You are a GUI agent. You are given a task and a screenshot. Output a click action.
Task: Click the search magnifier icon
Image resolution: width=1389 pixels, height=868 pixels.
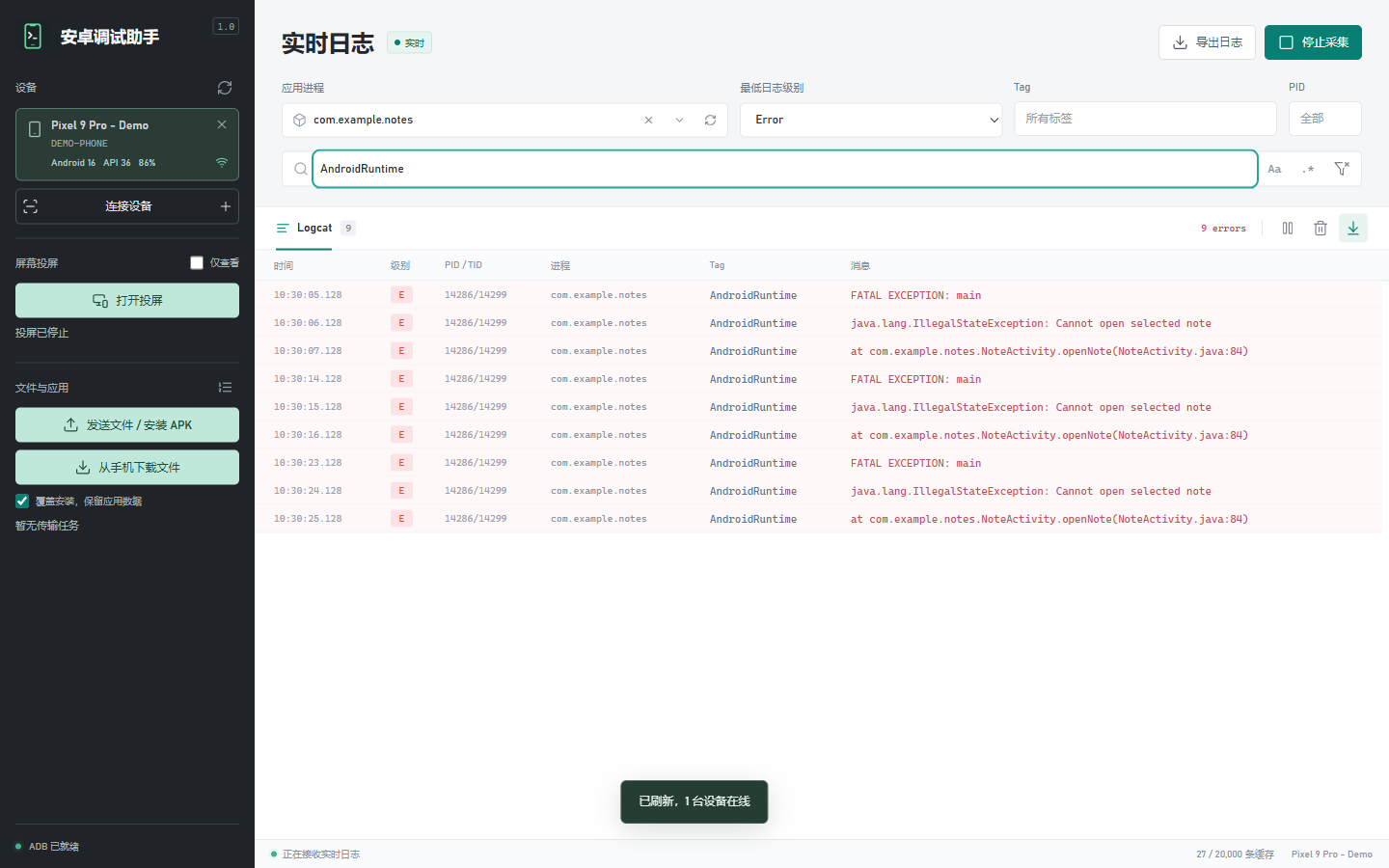pyautogui.click(x=300, y=169)
